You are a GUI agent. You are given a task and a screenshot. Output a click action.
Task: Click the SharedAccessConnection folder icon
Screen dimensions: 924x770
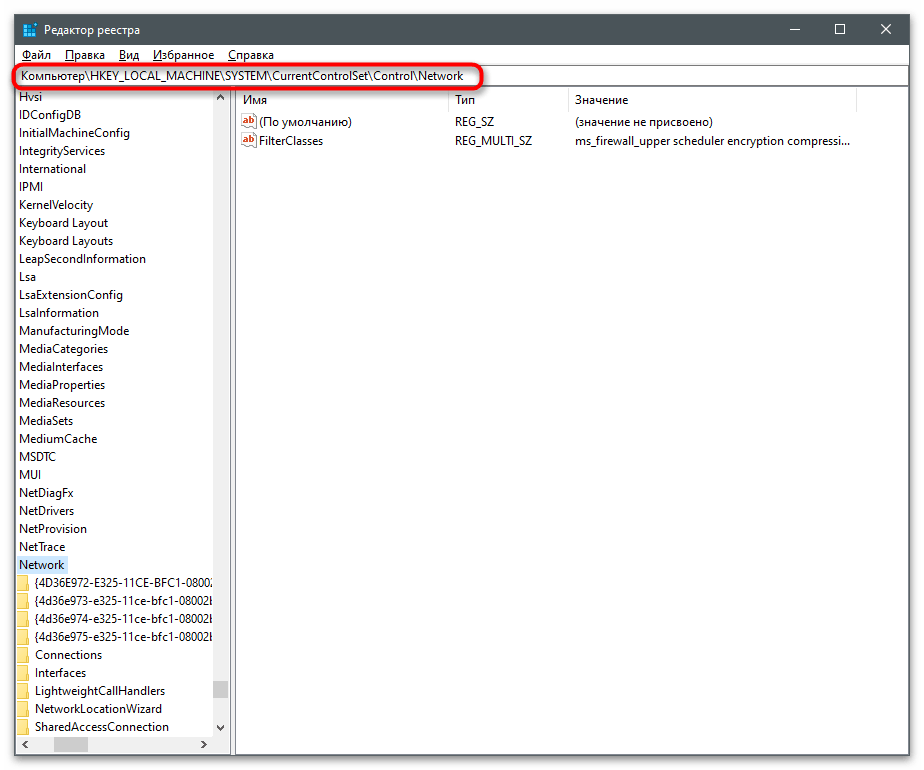[x=24, y=727]
